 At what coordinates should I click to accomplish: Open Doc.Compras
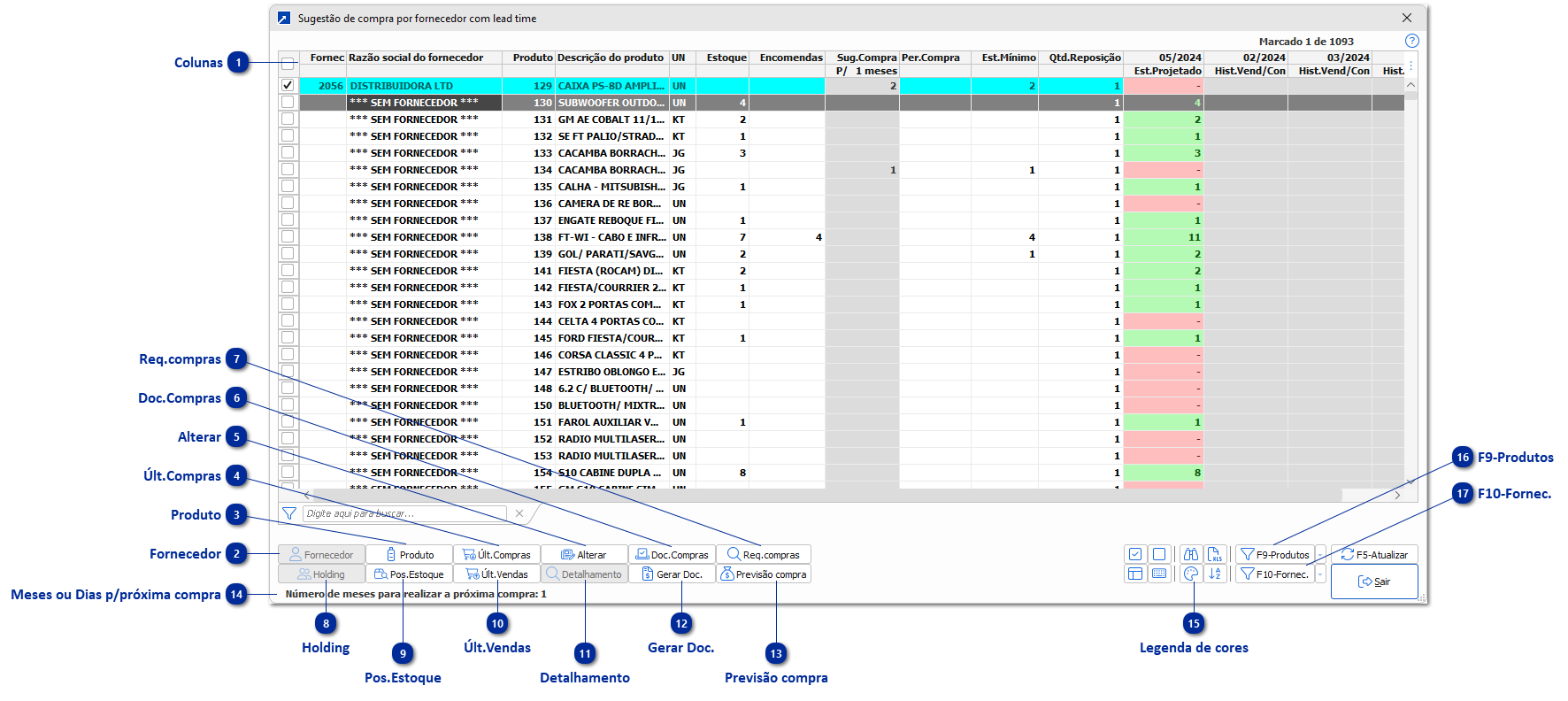point(672,555)
